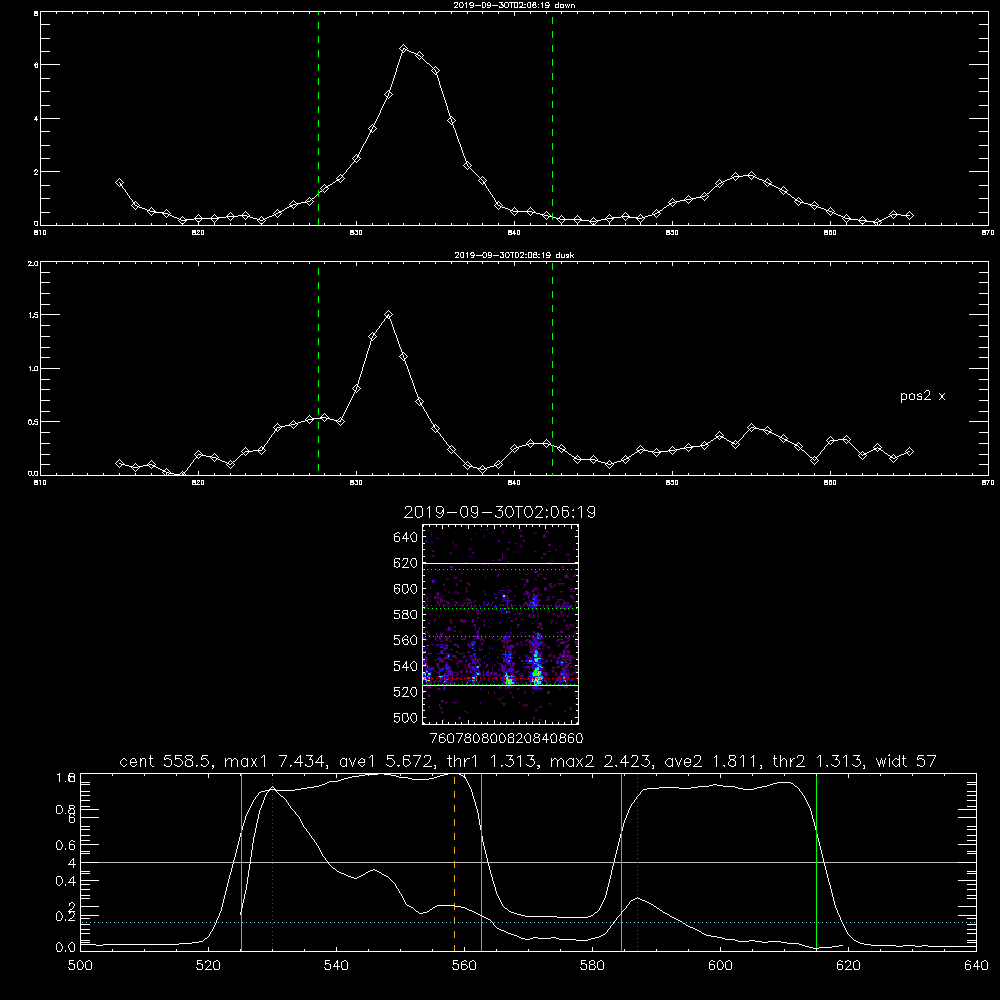Click the secondary dawn peak diamond near 855
The image size is (1000, 1000).
(x=751, y=175)
